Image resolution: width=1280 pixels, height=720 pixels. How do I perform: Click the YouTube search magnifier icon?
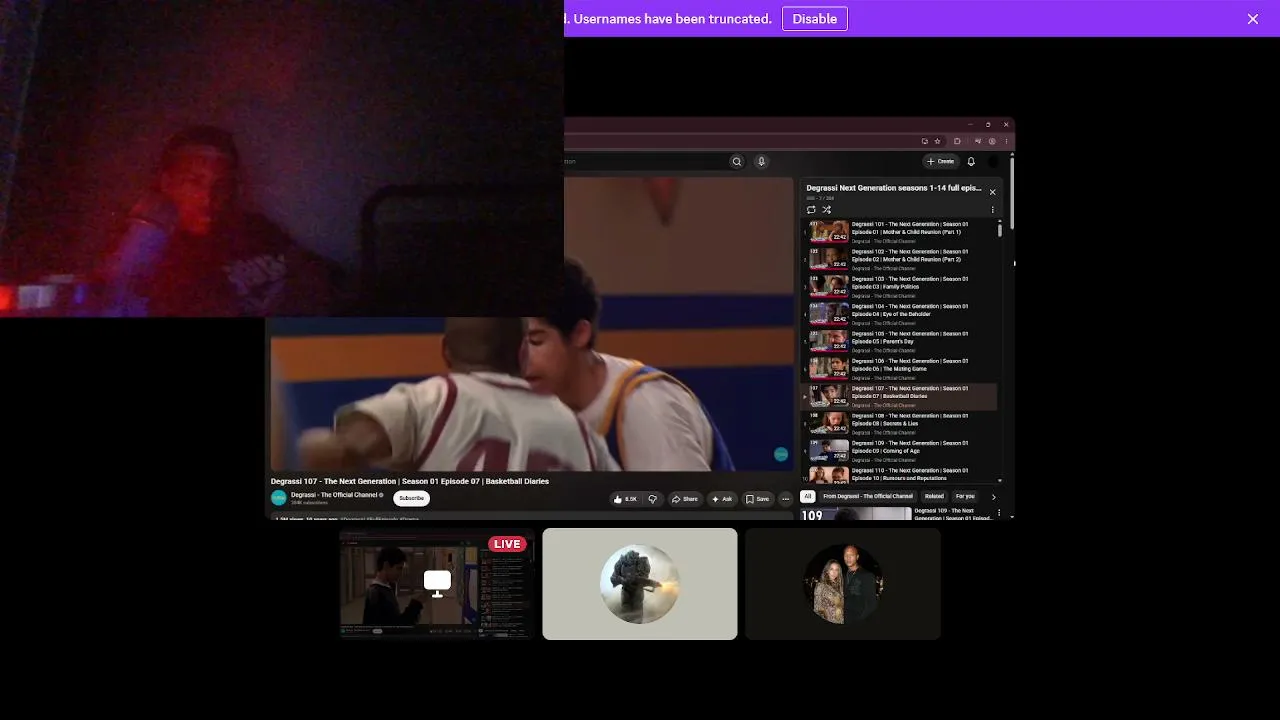[737, 161]
